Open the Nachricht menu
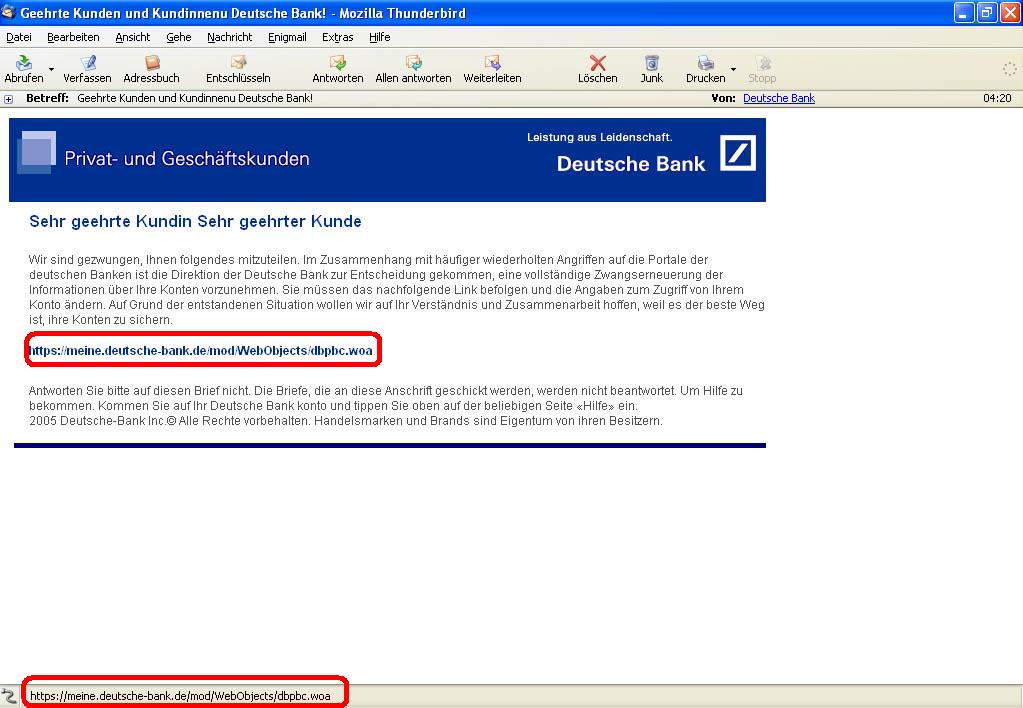This screenshot has width=1023, height=708. pyautogui.click(x=230, y=37)
